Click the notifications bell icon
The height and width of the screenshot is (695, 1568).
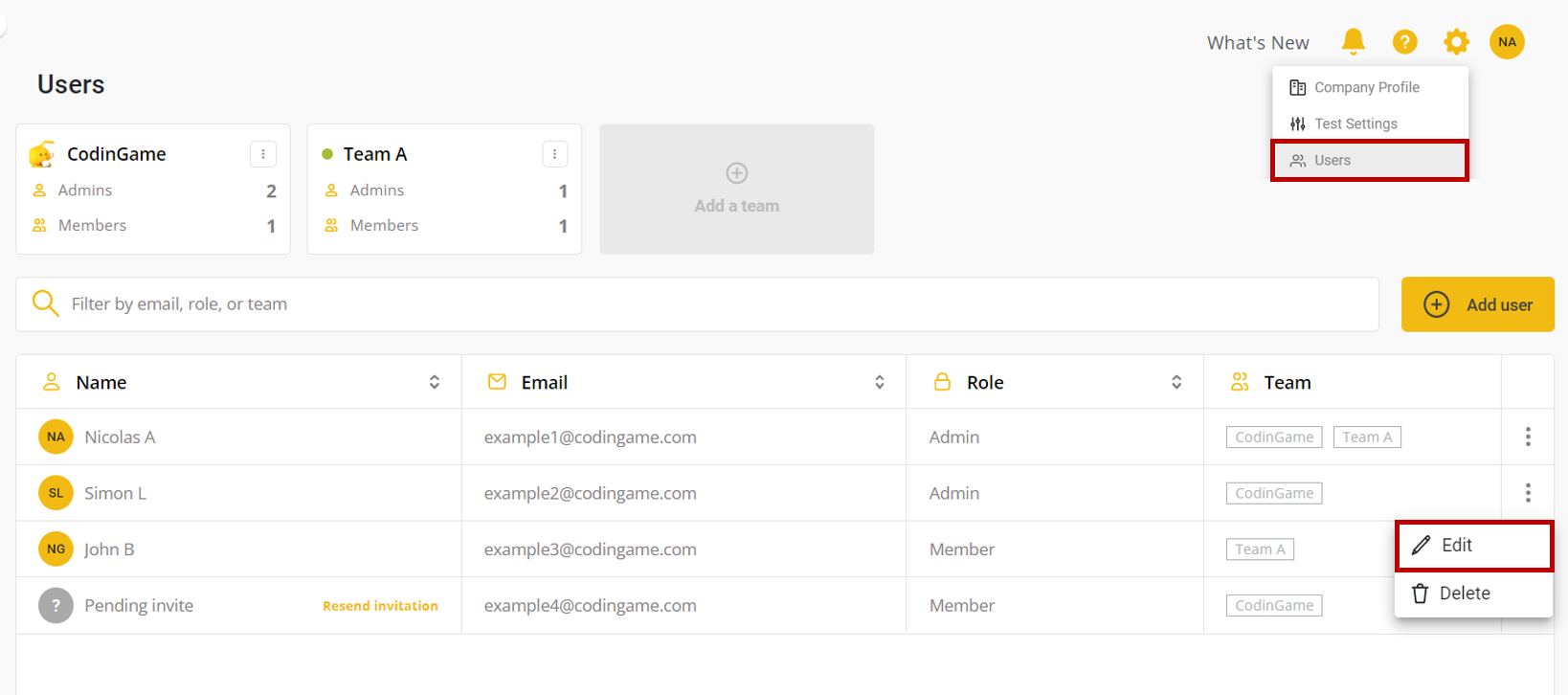click(x=1353, y=41)
